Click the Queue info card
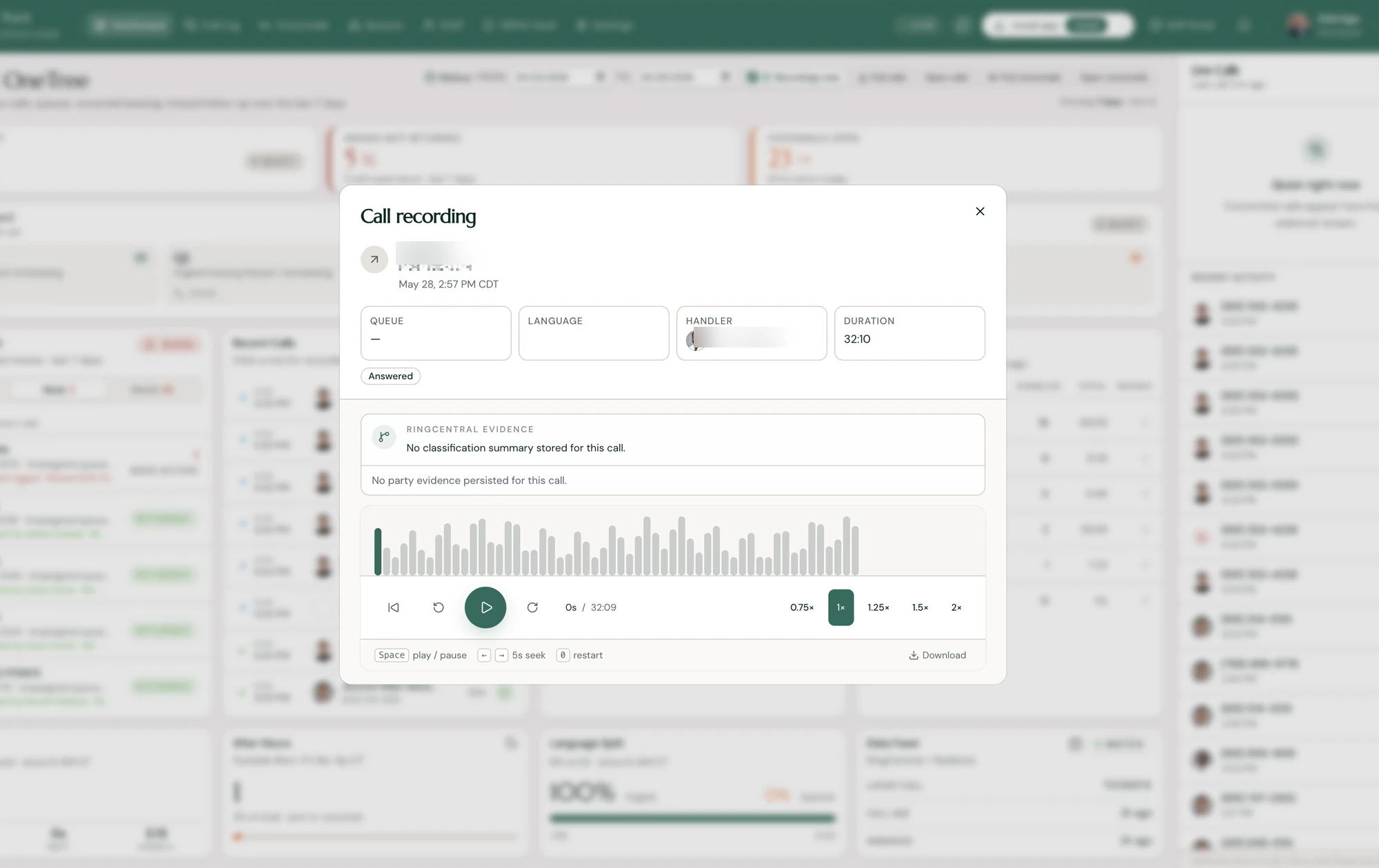 click(436, 333)
